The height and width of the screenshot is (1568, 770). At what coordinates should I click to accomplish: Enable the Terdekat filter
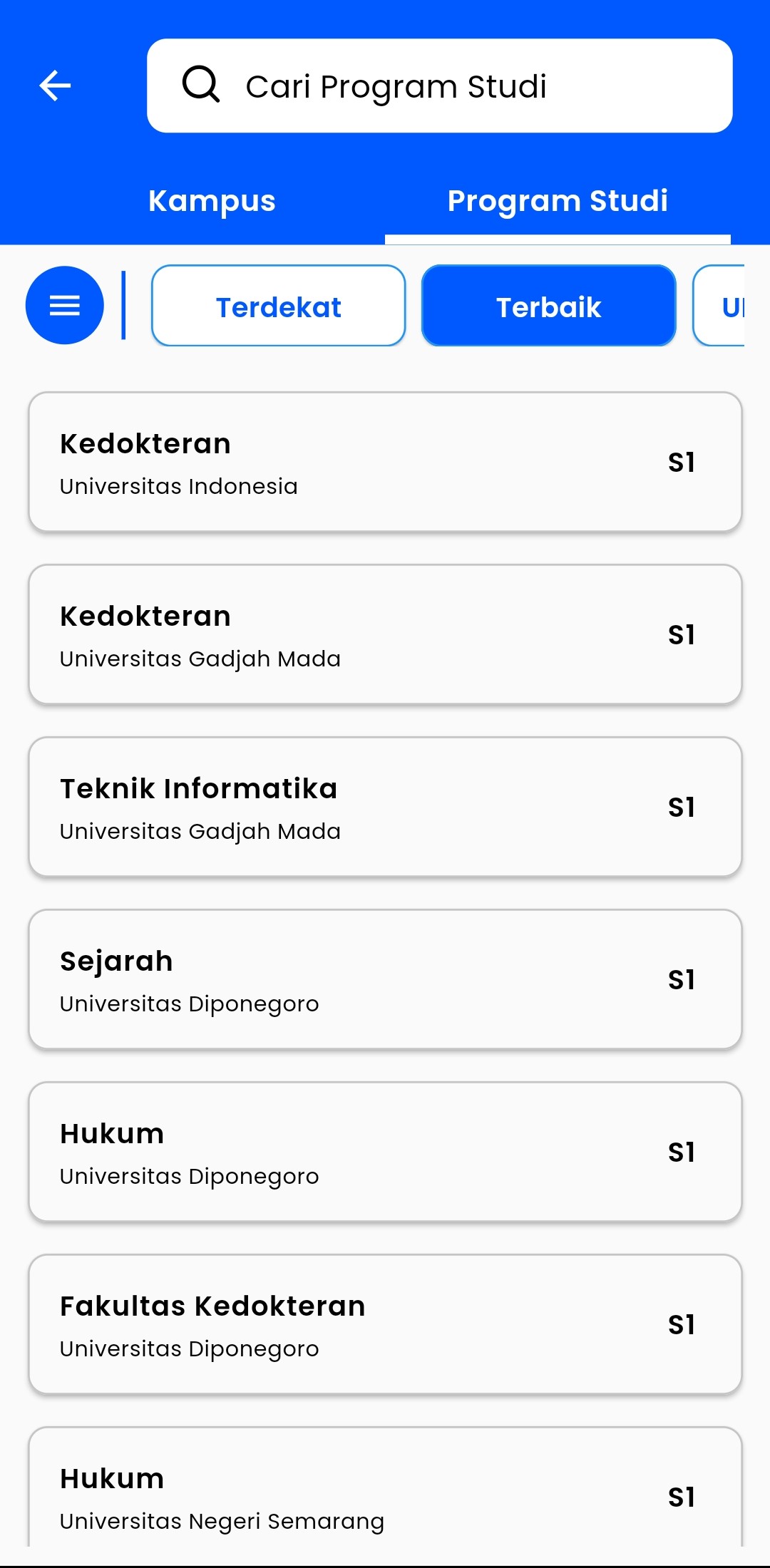tap(278, 306)
